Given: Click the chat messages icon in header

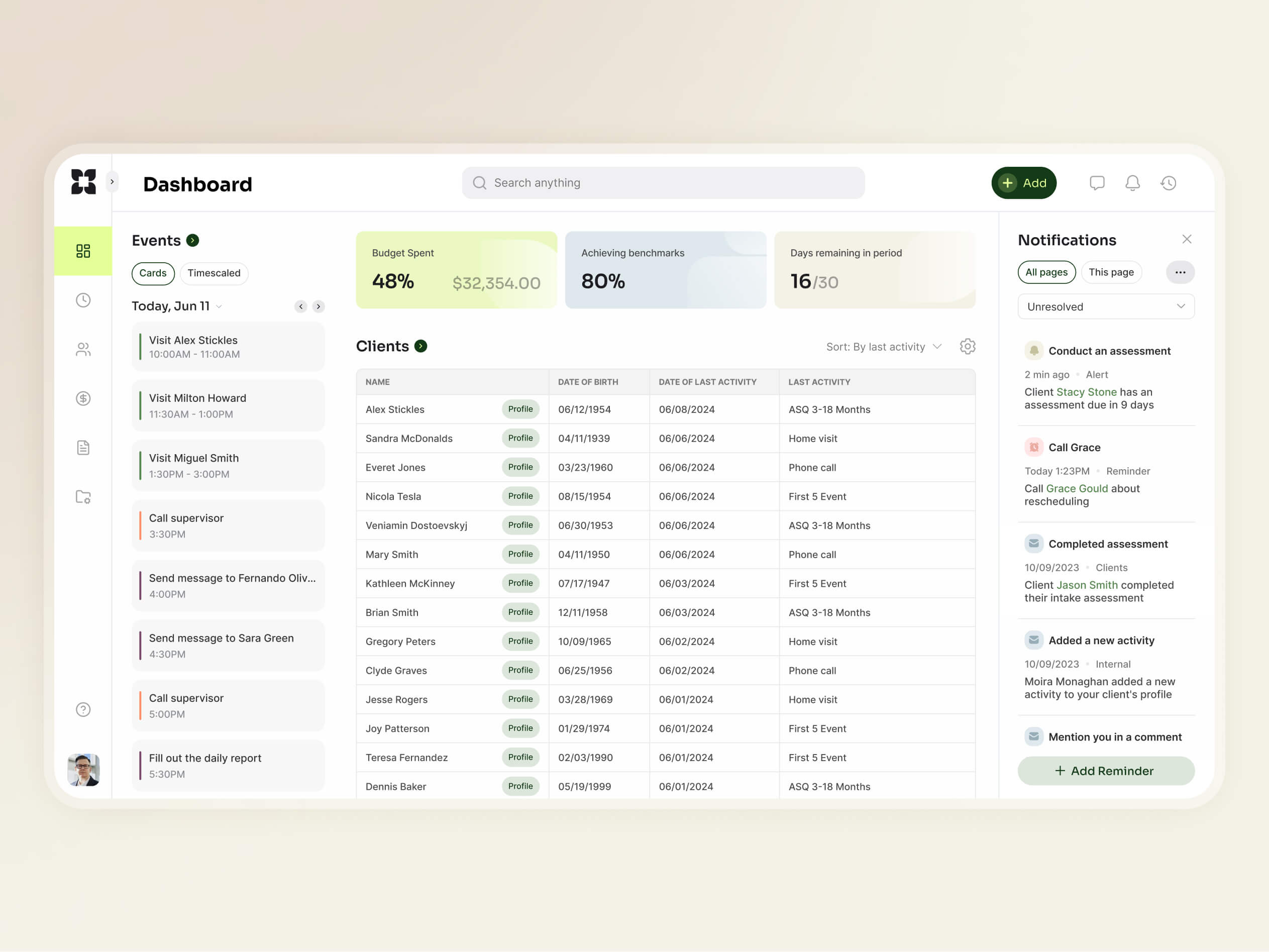Looking at the screenshot, I should pos(1097,183).
